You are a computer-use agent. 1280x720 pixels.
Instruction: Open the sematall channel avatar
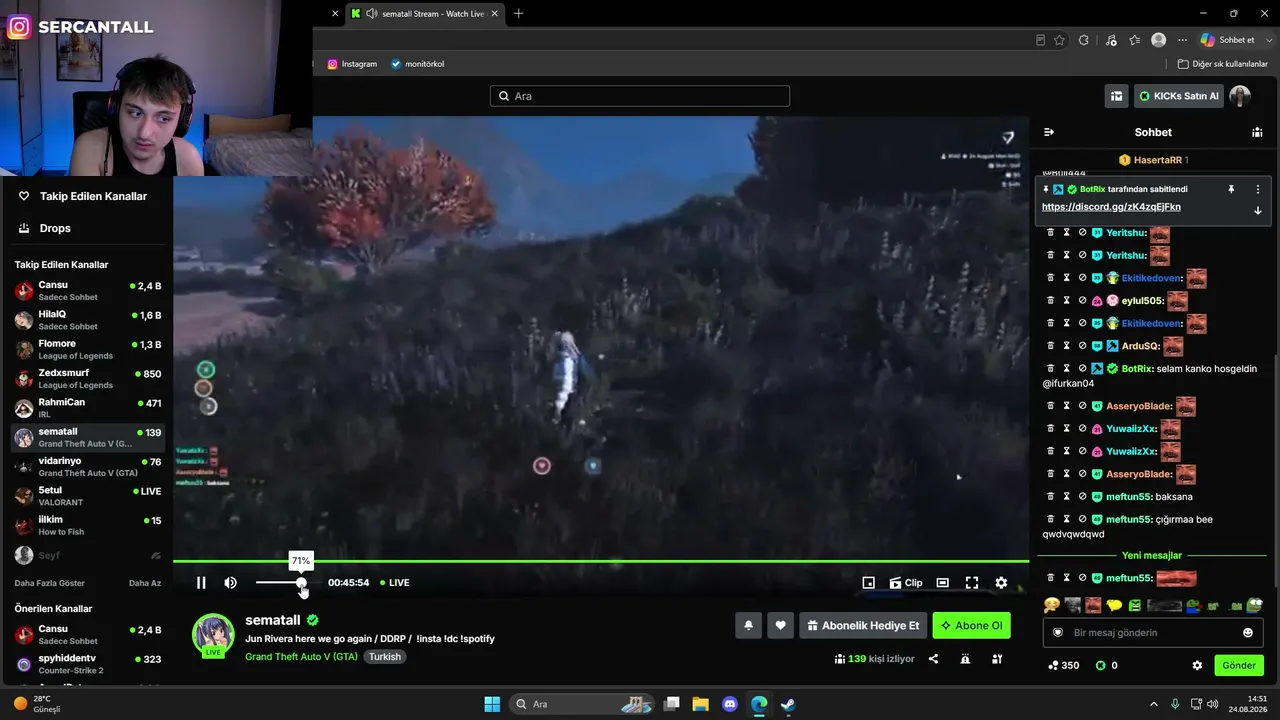(213, 634)
